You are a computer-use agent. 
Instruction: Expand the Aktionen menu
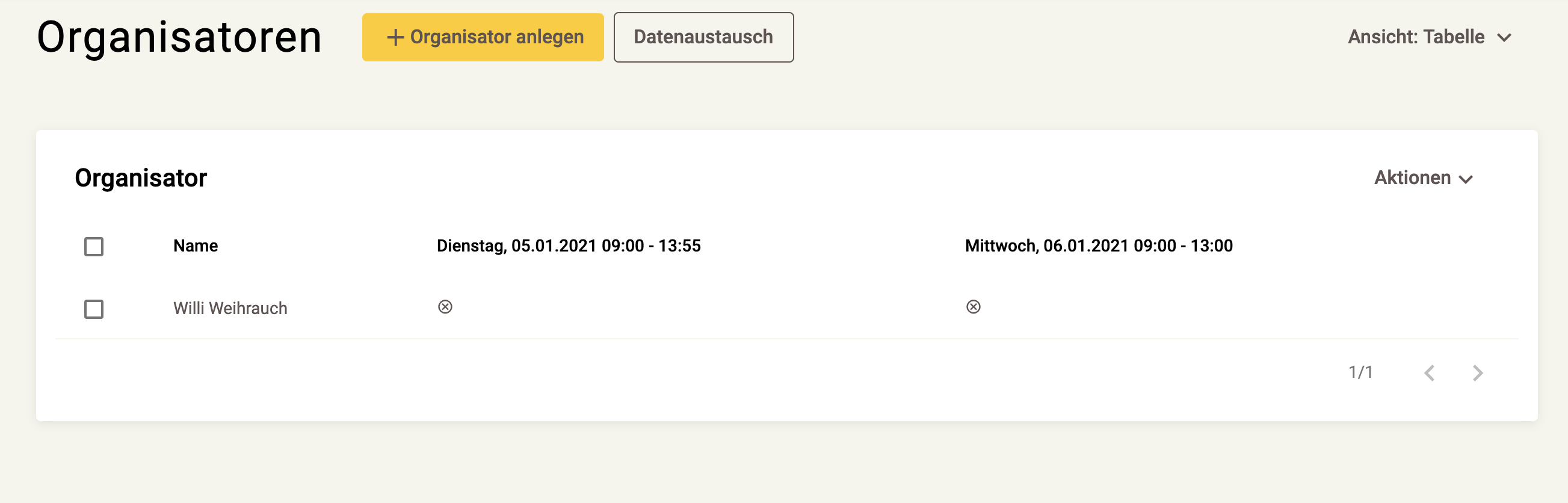point(1412,178)
